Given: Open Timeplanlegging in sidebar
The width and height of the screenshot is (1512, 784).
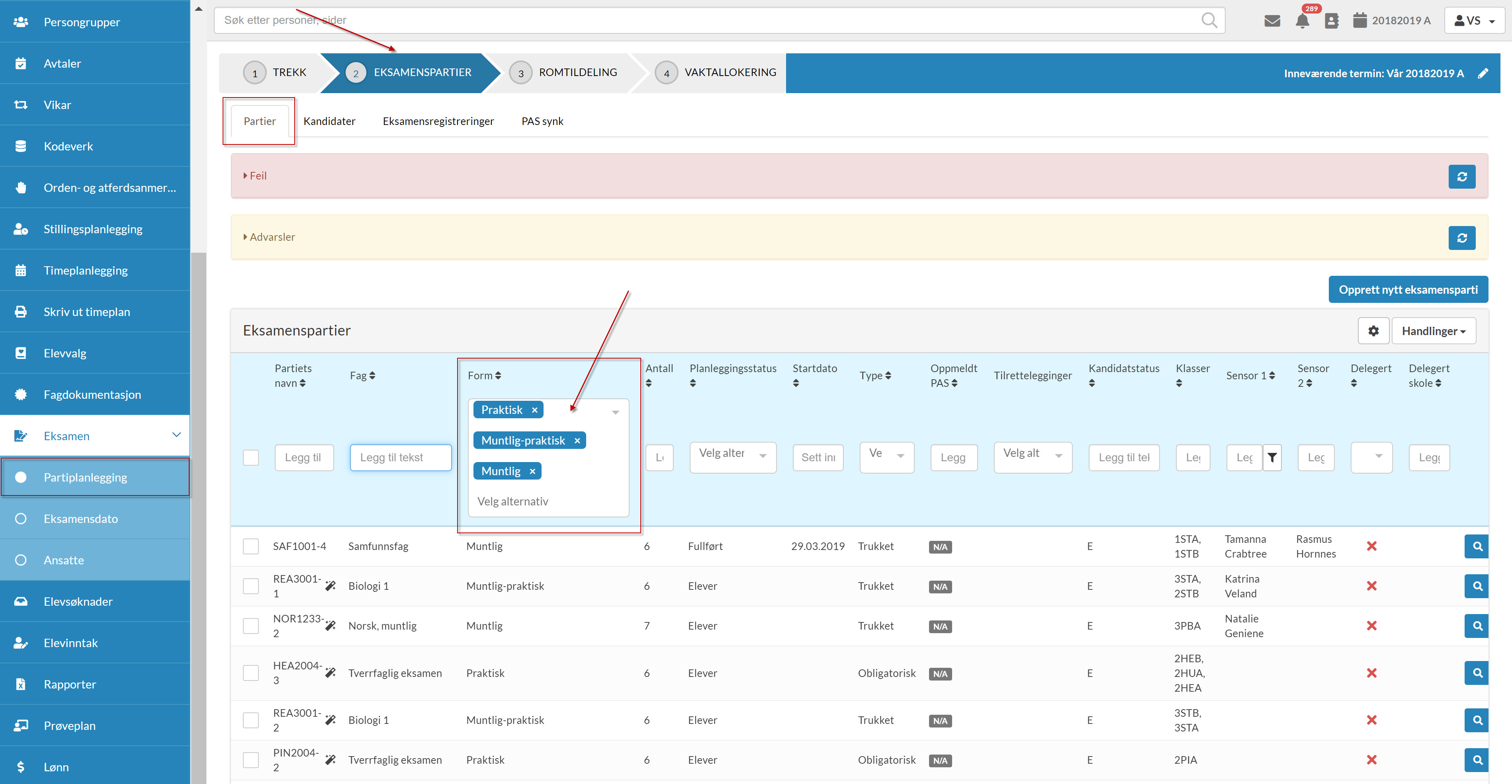Looking at the screenshot, I should tap(95, 270).
